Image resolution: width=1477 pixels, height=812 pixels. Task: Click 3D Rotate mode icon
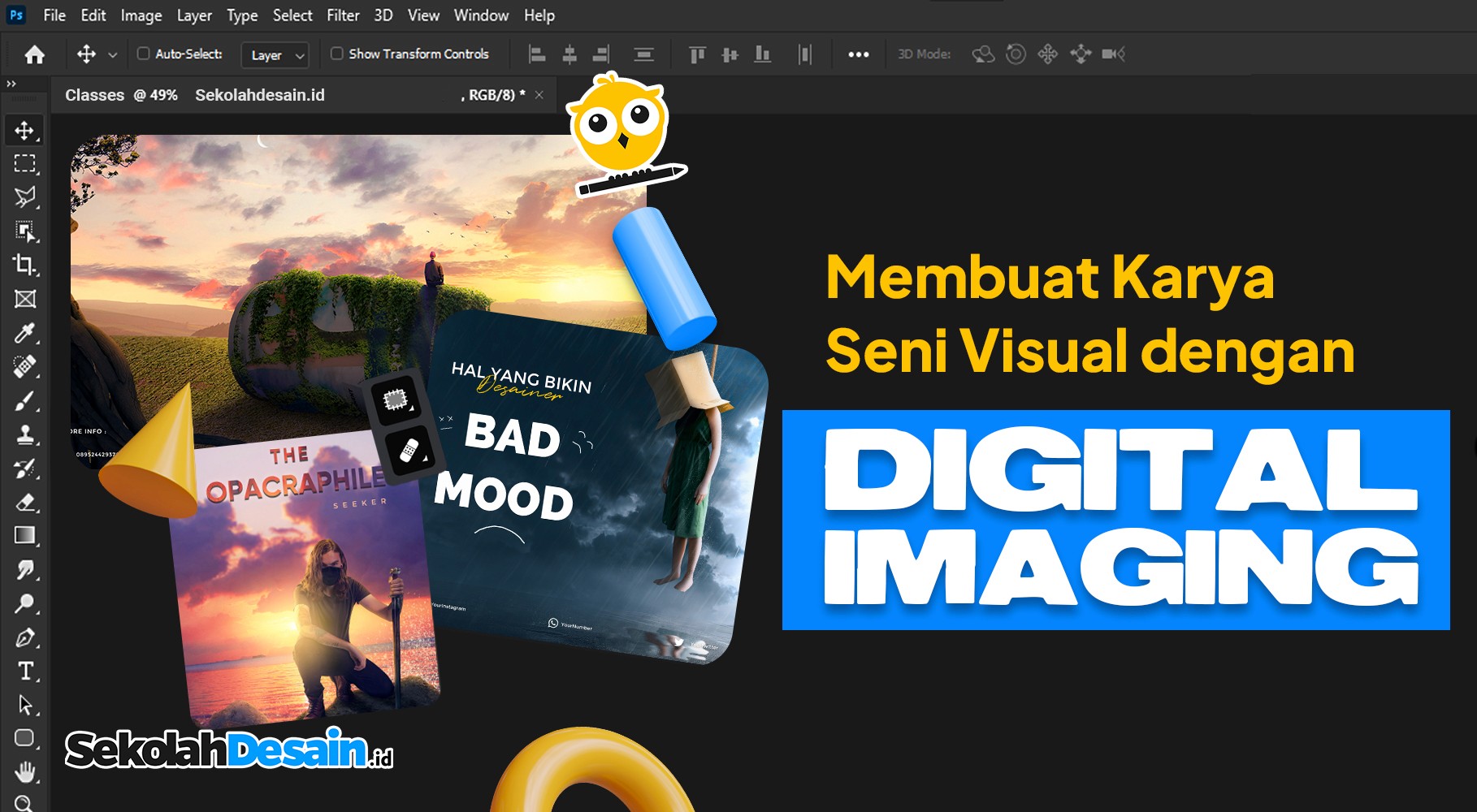point(983,54)
